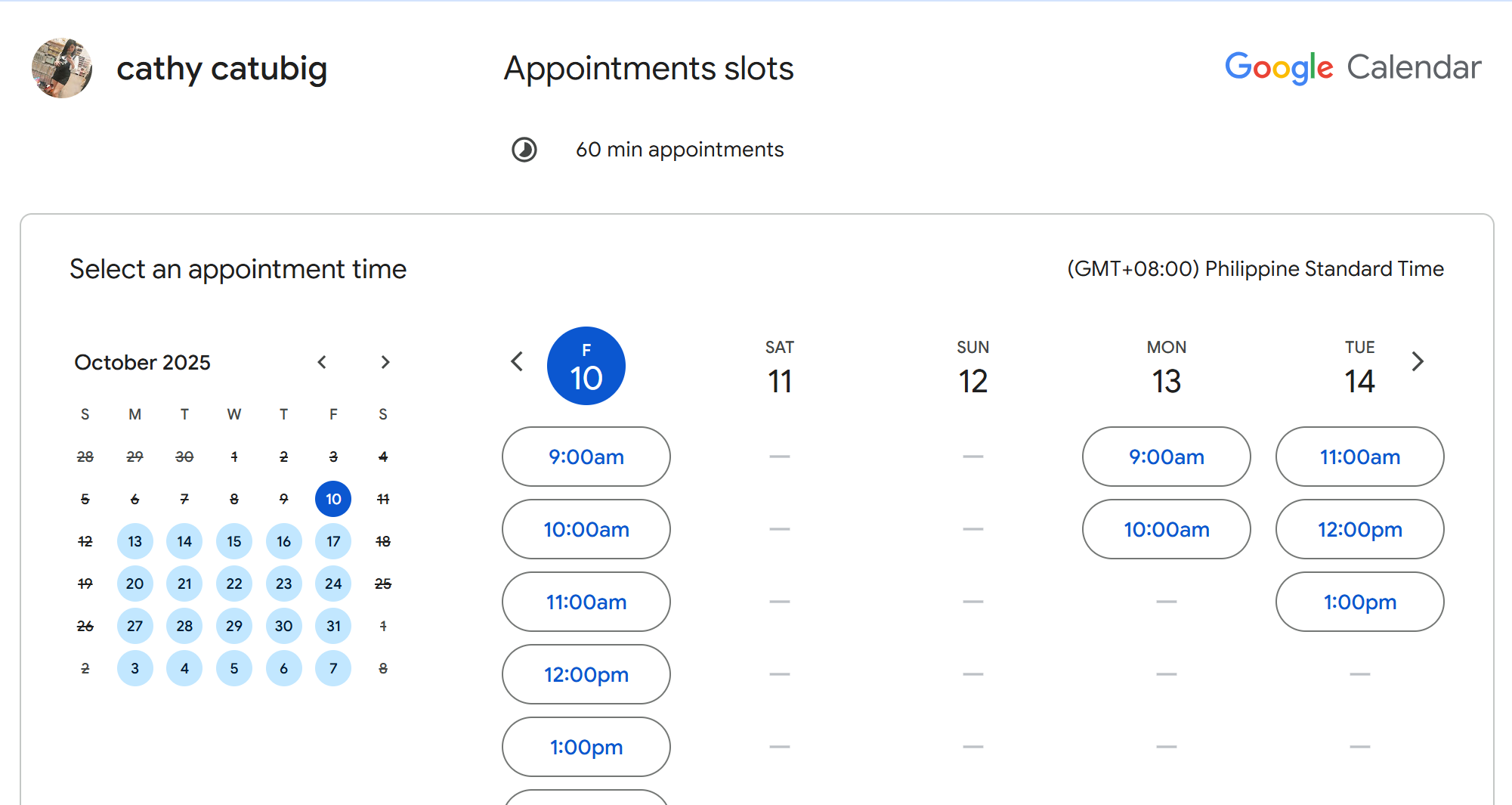Pick the 11:00am slot on Tuesday
The width and height of the screenshot is (1512, 805).
(x=1359, y=457)
